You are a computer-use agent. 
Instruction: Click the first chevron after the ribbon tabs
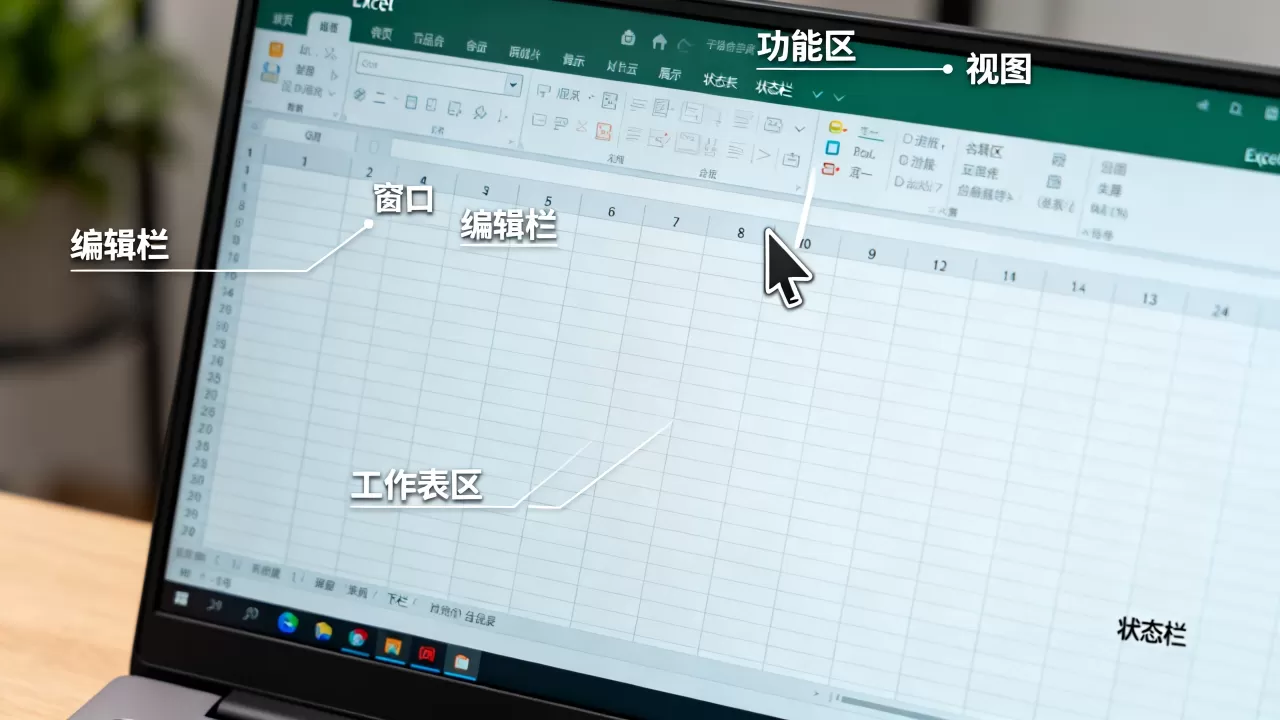[x=817, y=95]
